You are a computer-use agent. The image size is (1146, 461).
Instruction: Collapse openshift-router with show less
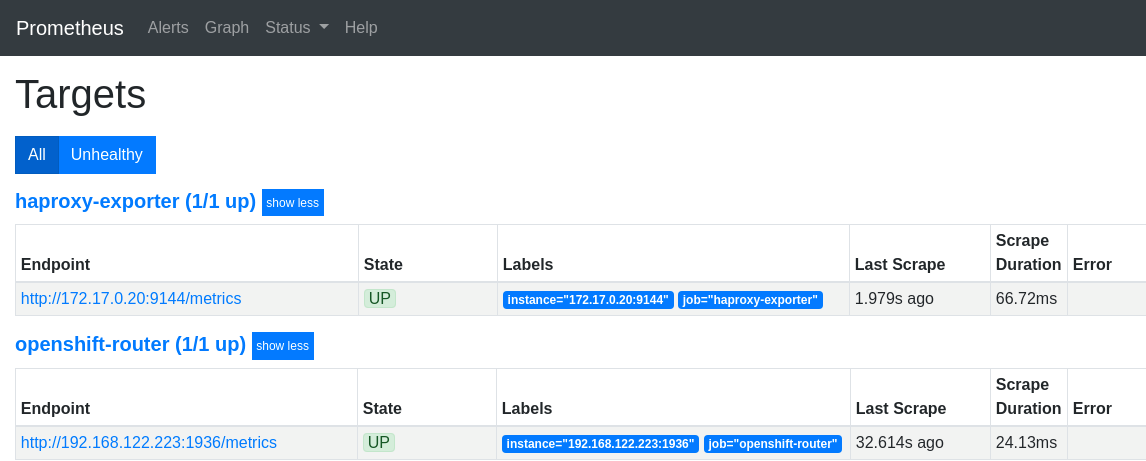pos(283,346)
